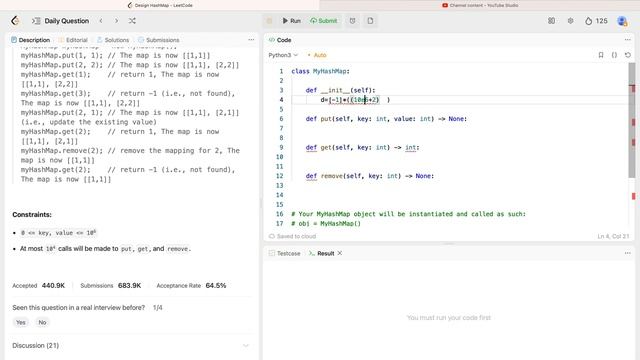
Task: Toggle the Auto mode indicator
Action: point(317,55)
